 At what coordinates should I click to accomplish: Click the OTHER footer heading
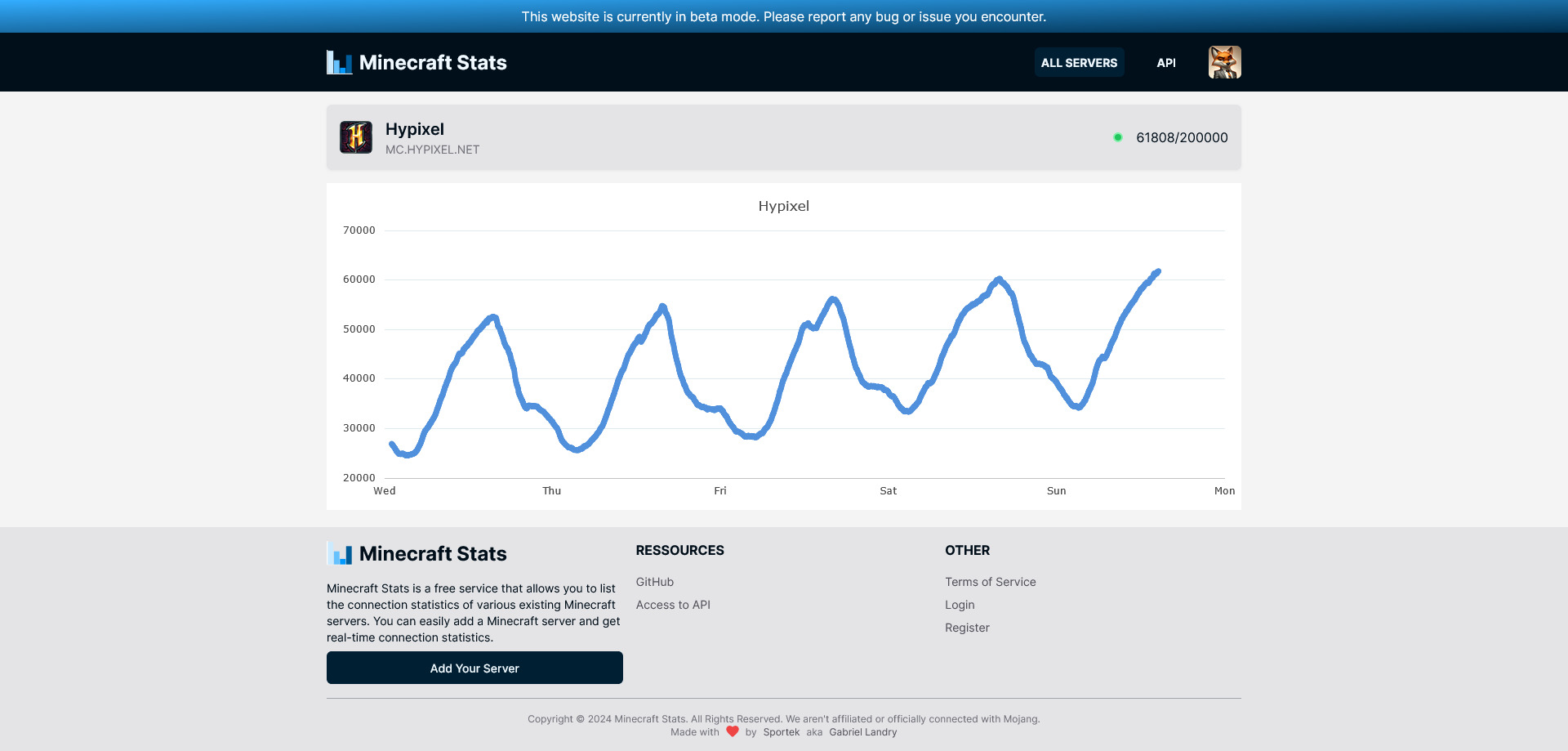point(968,551)
